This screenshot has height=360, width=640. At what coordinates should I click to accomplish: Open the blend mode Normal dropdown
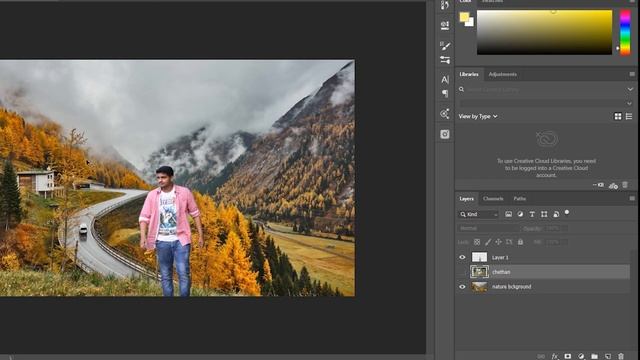[x=488, y=229]
